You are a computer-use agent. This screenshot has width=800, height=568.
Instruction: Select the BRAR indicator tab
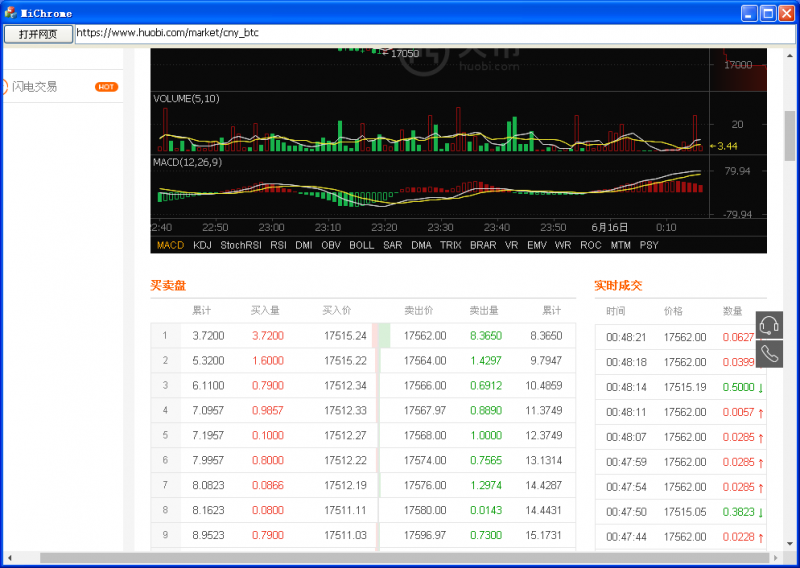(483, 245)
